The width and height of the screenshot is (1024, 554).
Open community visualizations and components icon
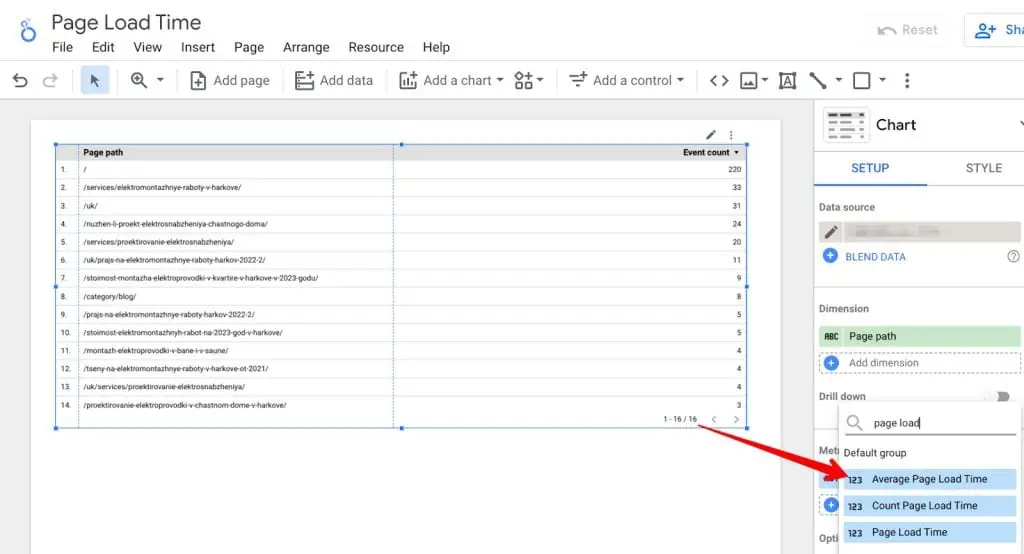point(528,80)
